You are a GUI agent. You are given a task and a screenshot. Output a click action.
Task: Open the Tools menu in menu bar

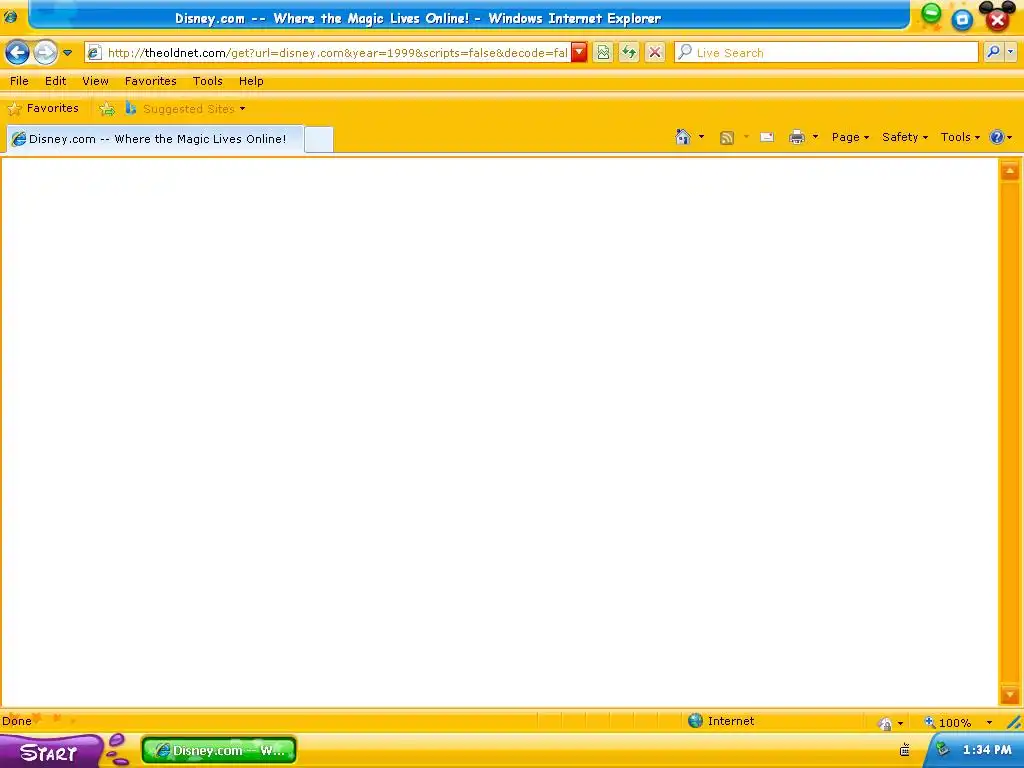point(208,81)
